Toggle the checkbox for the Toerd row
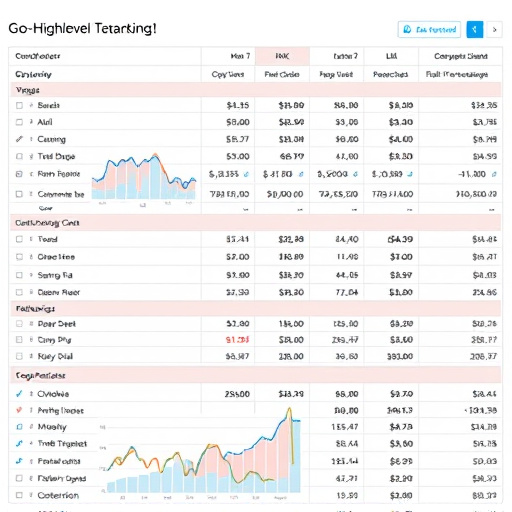 point(19,239)
